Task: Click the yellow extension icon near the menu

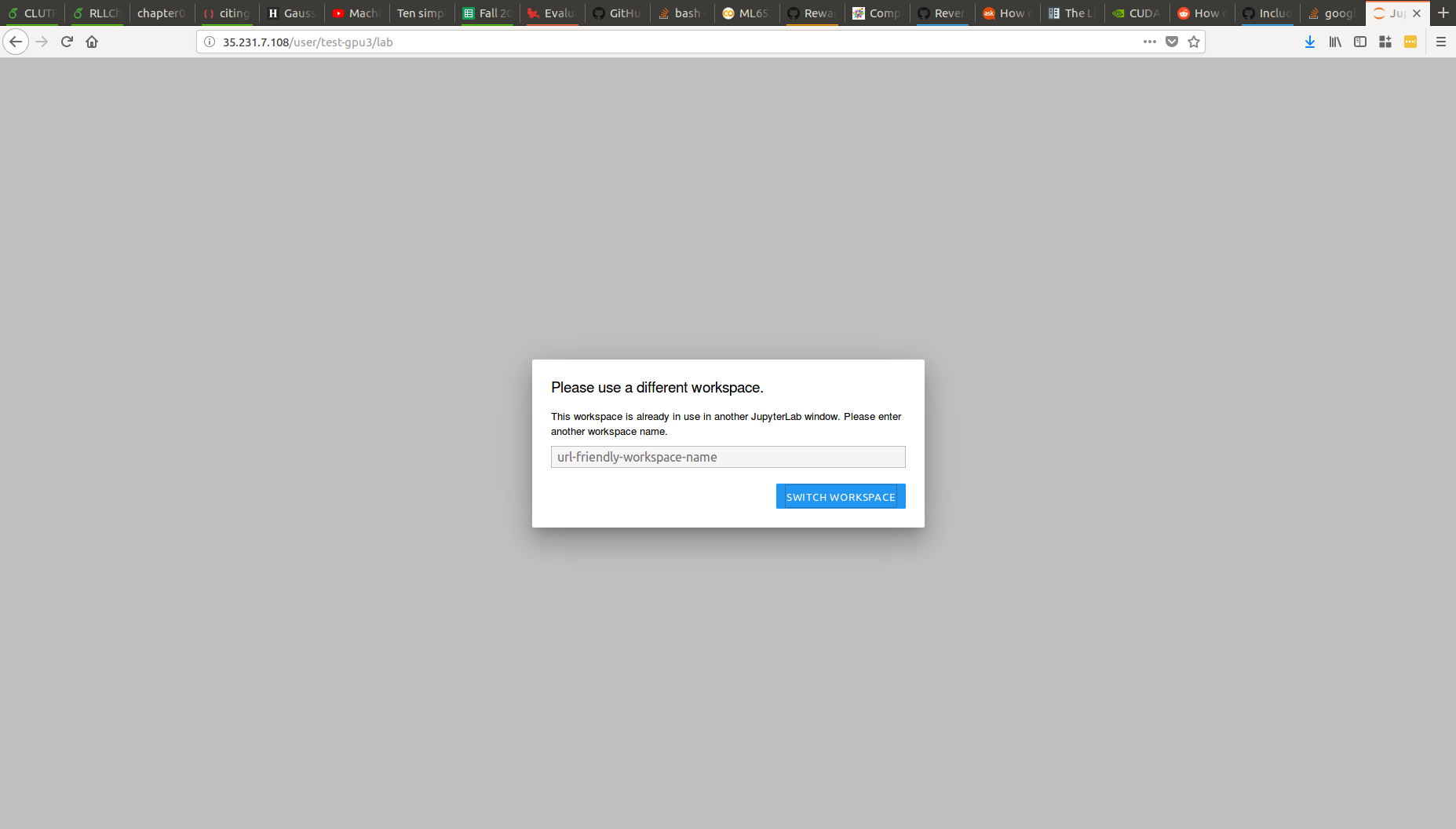Action: [1410, 42]
